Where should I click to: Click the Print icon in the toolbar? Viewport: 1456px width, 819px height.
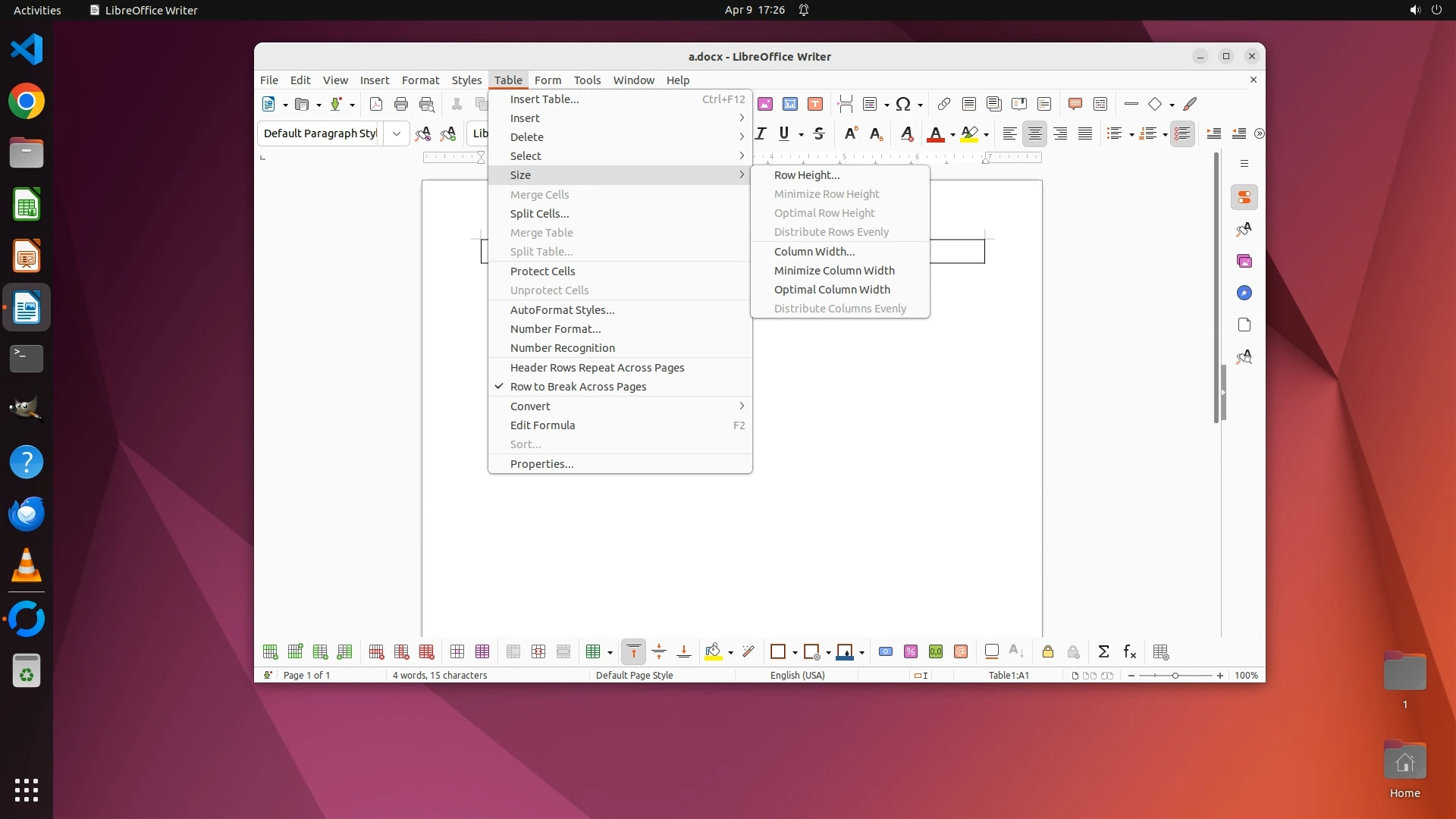401,104
